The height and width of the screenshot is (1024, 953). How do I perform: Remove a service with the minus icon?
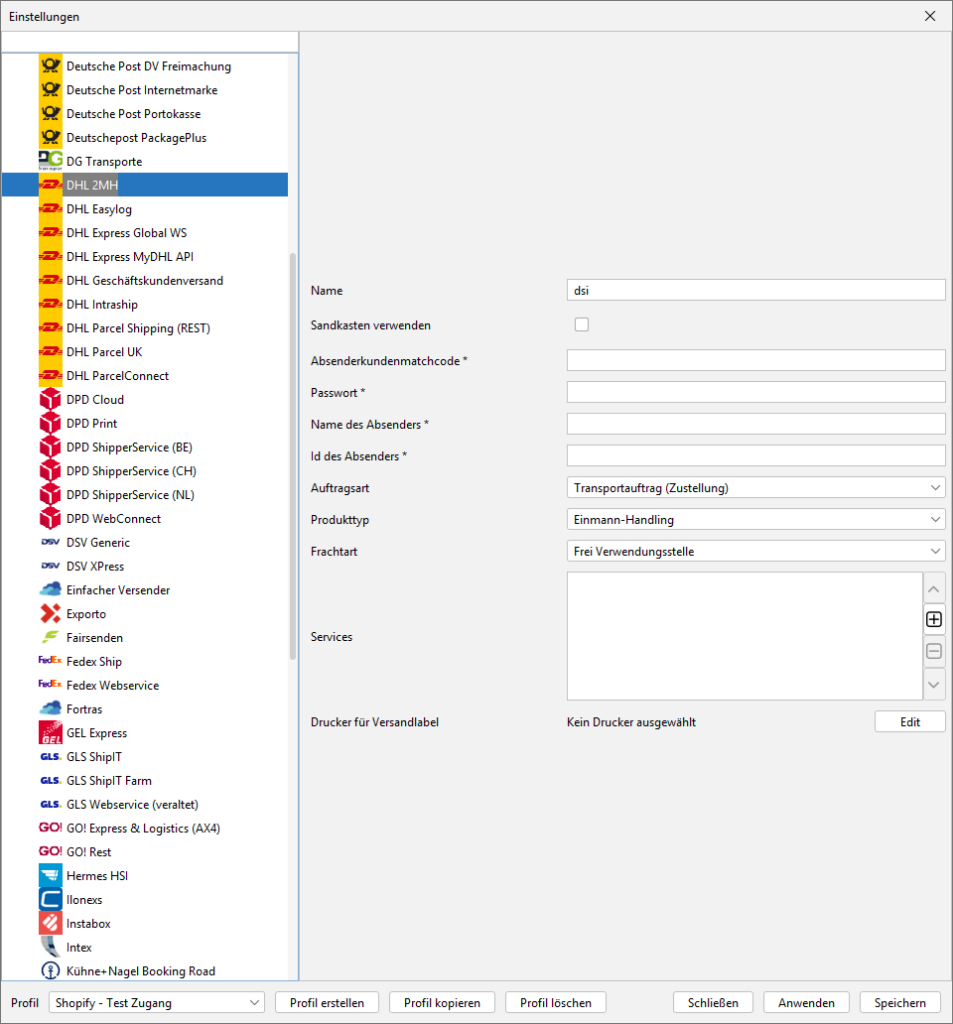coord(934,652)
